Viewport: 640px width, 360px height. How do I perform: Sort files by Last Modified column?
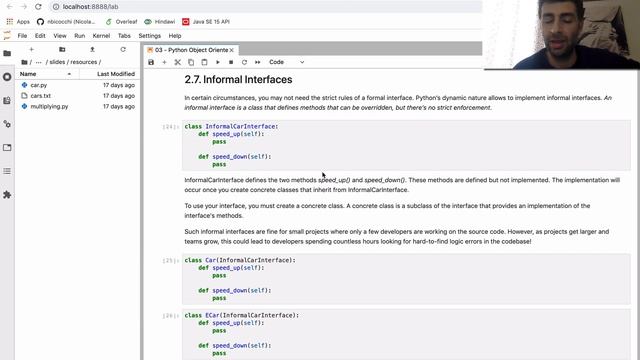pyautogui.click(x=109, y=74)
